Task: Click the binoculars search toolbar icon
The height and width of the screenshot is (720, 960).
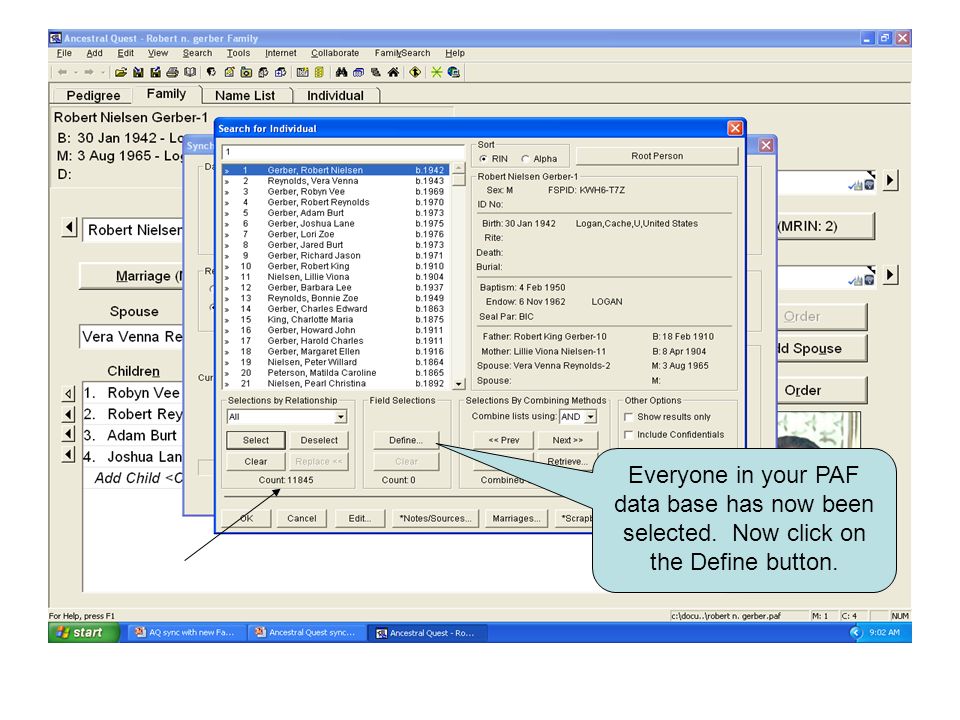Action: click(x=342, y=72)
